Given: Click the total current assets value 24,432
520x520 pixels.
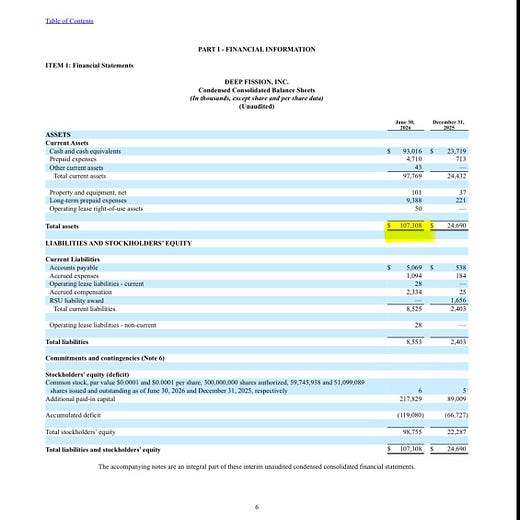Looking at the screenshot, I should coord(457,176).
